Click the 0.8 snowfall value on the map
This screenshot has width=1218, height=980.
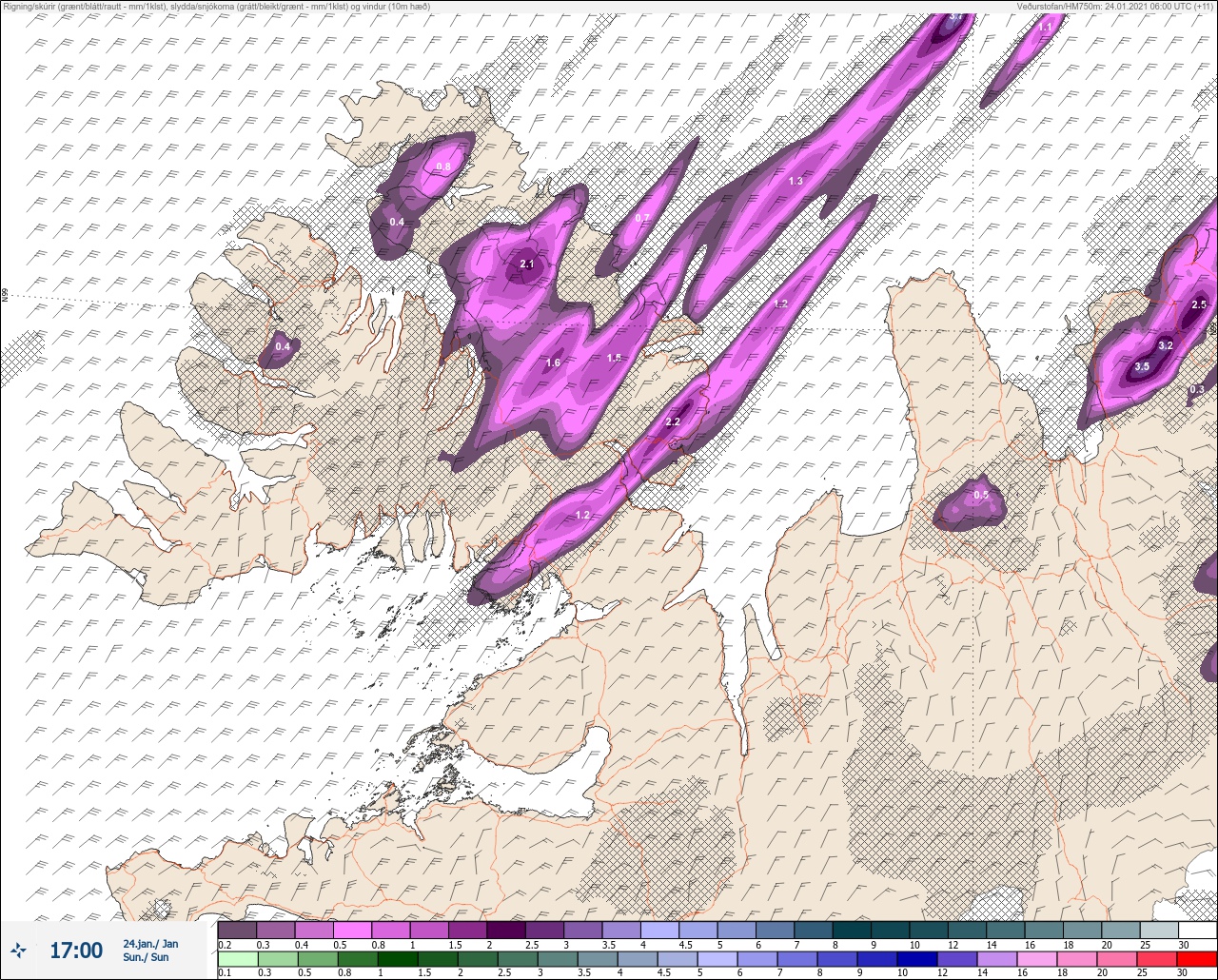pyautogui.click(x=443, y=167)
